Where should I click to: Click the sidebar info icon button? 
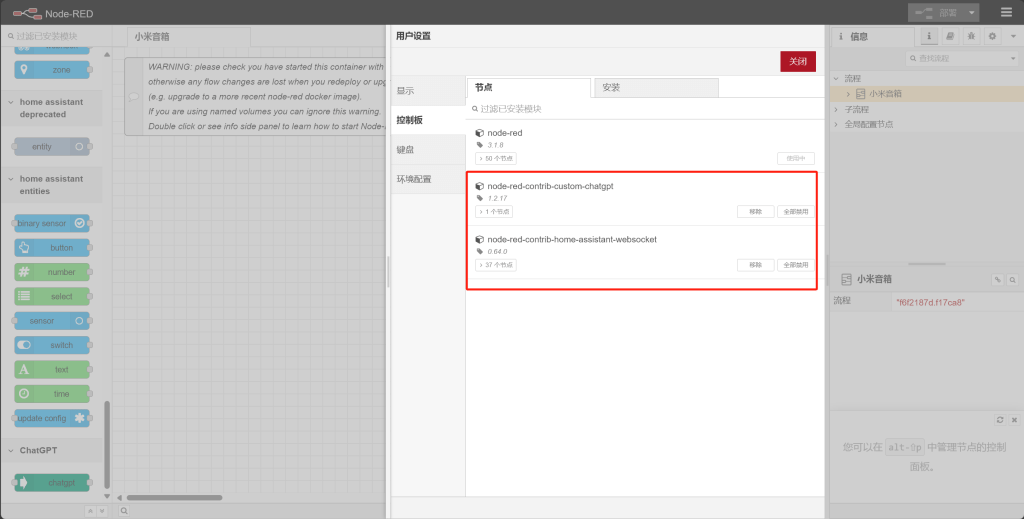[x=929, y=37]
